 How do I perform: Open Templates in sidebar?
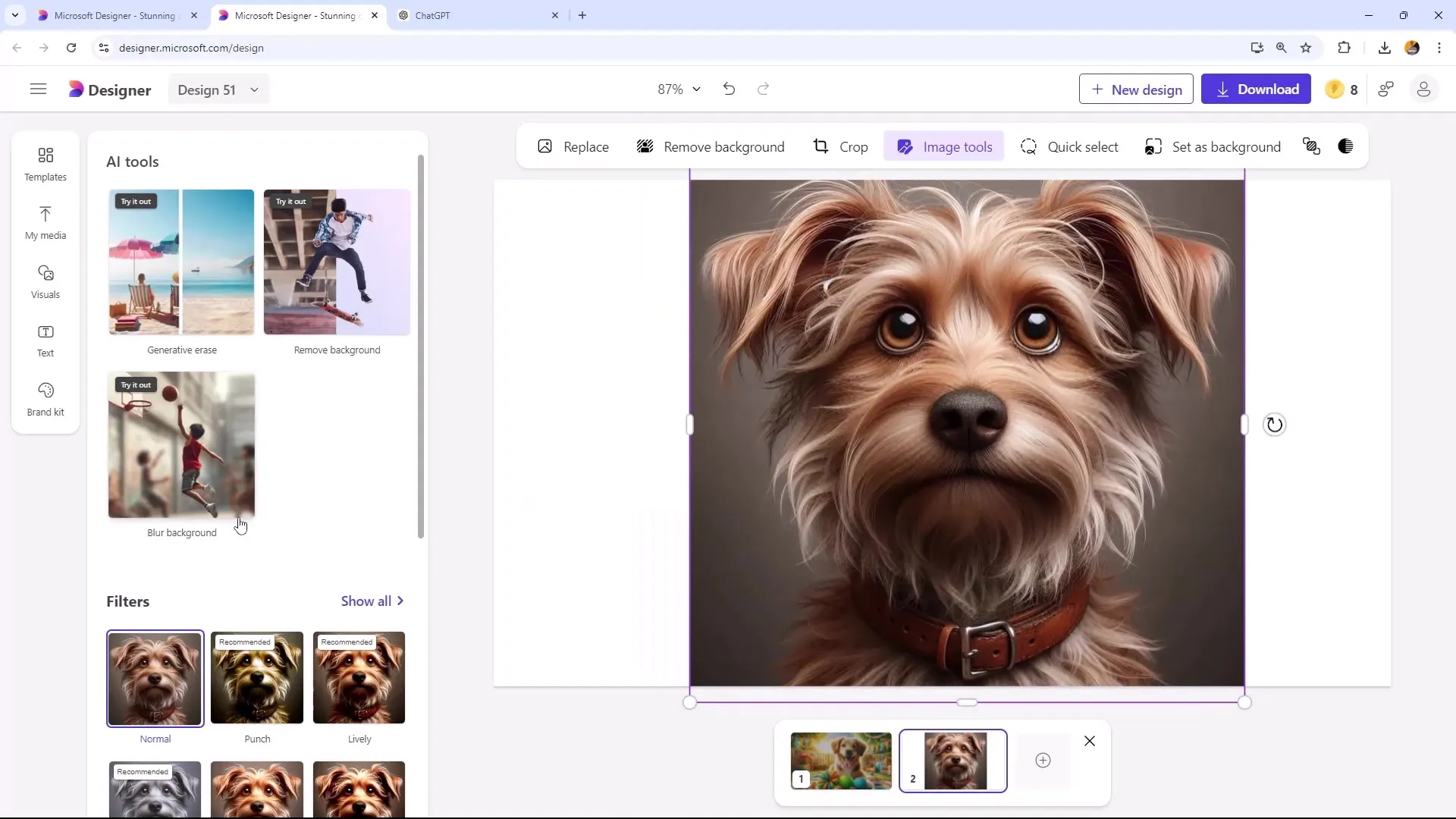click(x=45, y=165)
